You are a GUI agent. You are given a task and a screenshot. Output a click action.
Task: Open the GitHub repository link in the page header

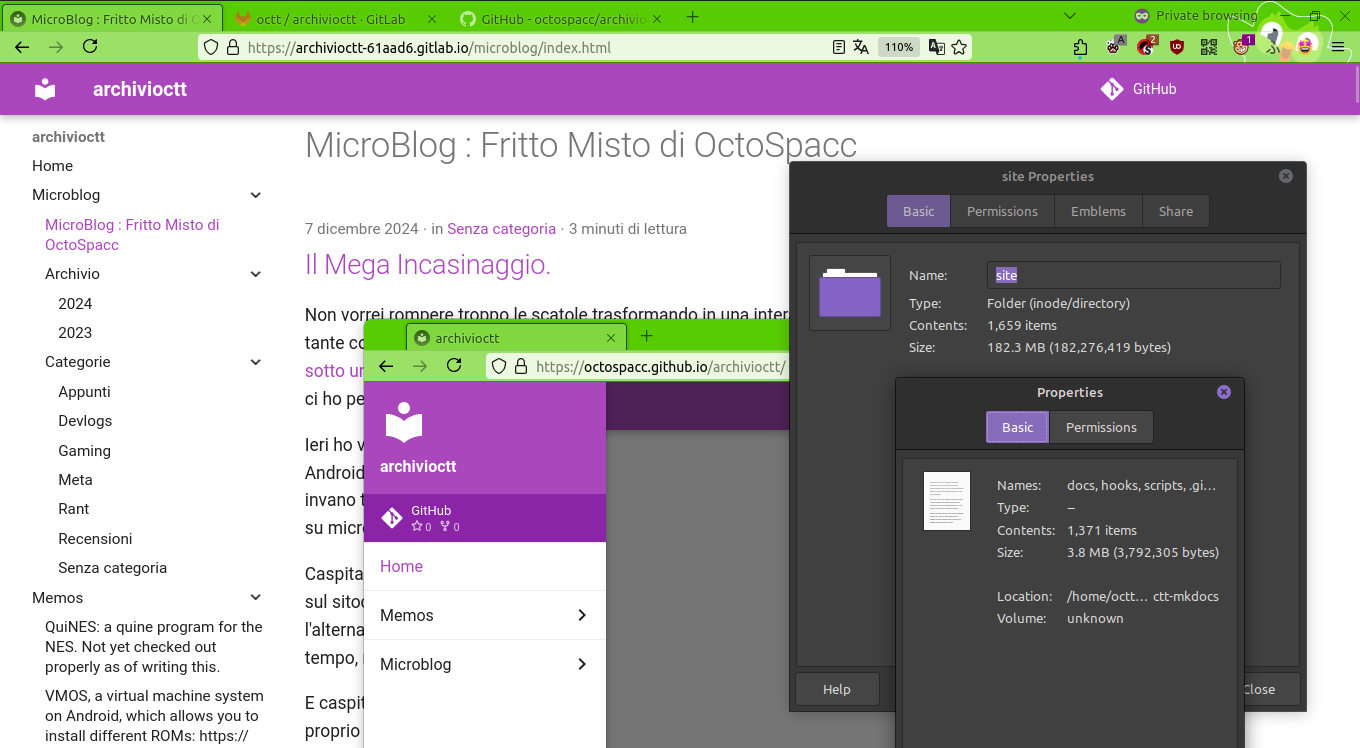[1139, 89]
